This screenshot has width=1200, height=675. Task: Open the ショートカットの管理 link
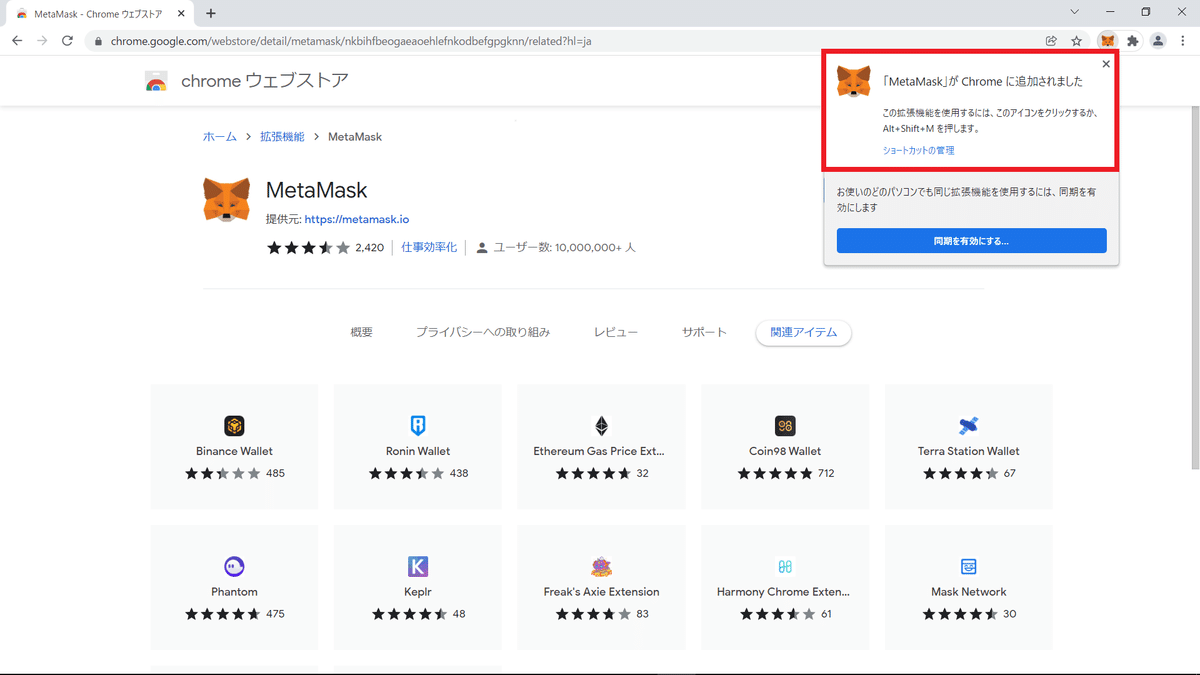(918, 150)
